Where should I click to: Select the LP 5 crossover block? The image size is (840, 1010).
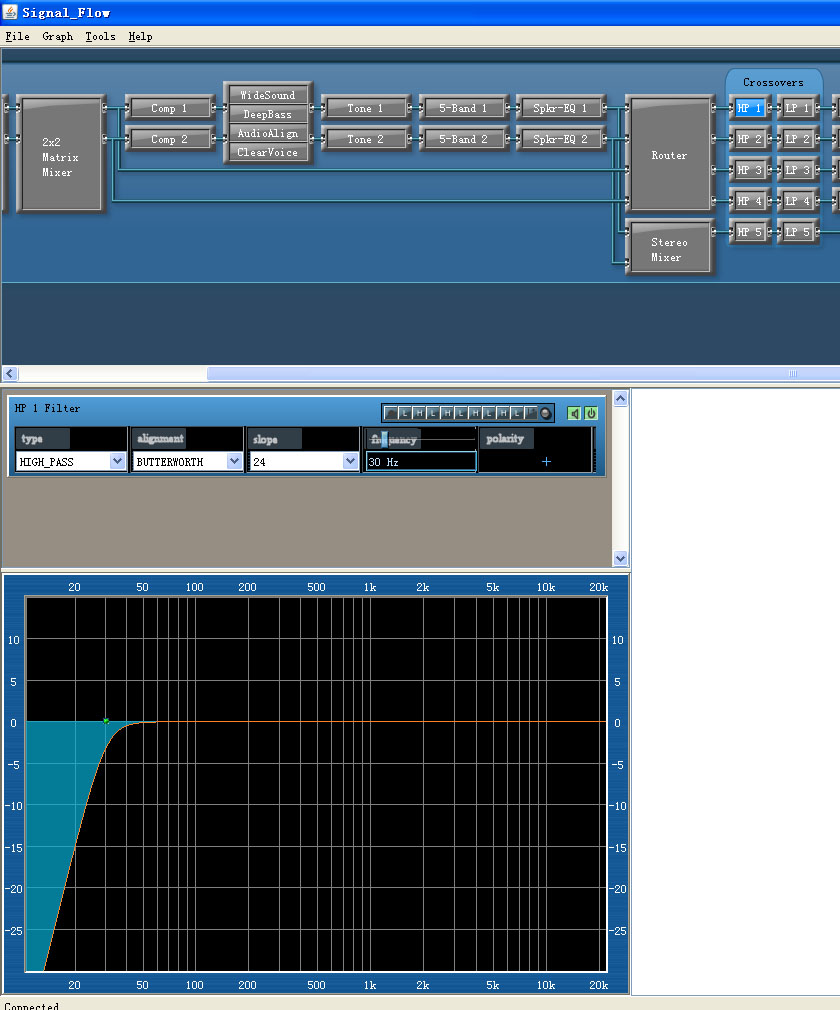pyautogui.click(x=797, y=232)
